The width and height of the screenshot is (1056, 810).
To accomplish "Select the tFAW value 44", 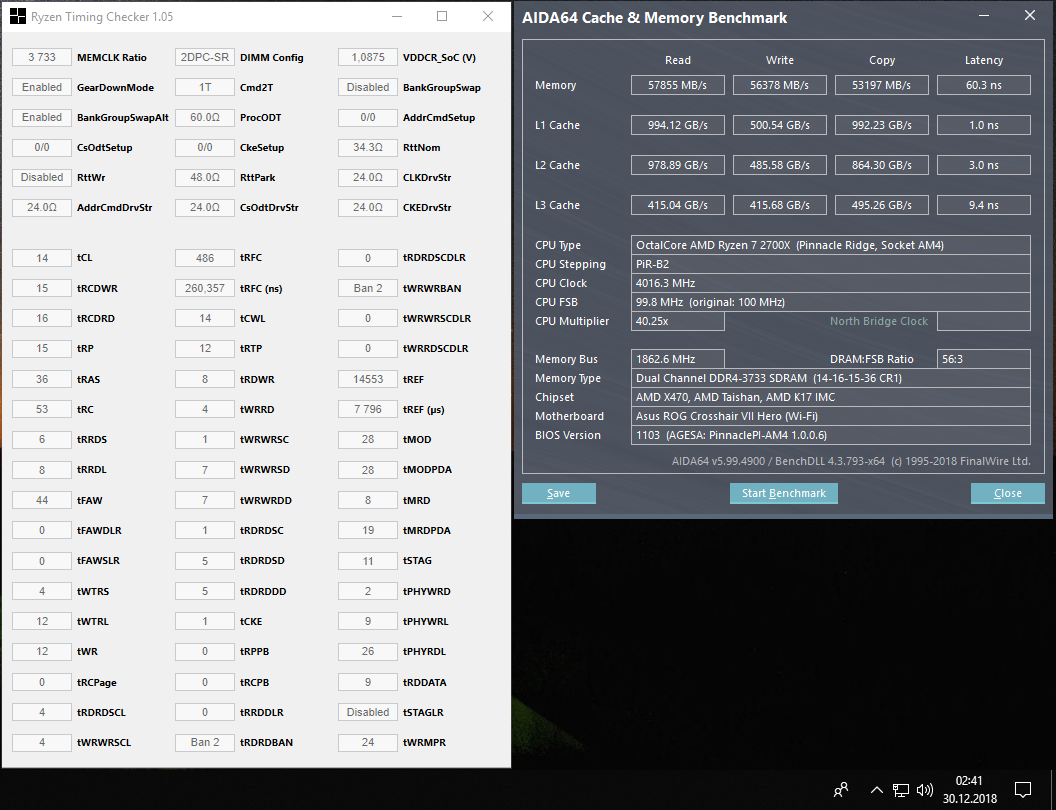I will pos(42,500).
